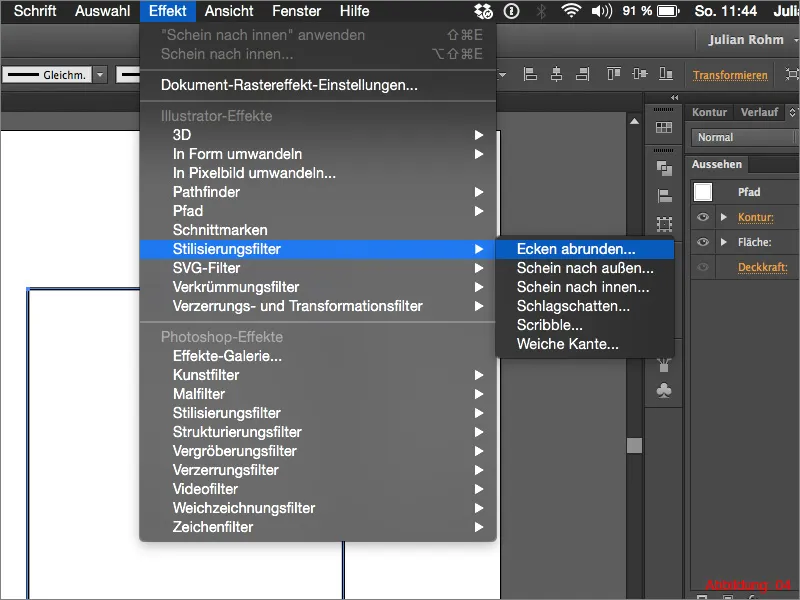The height and width of the screenshot is (600, 800).
Task: Open Effekte-Galerie...
Action: [318, 356]
